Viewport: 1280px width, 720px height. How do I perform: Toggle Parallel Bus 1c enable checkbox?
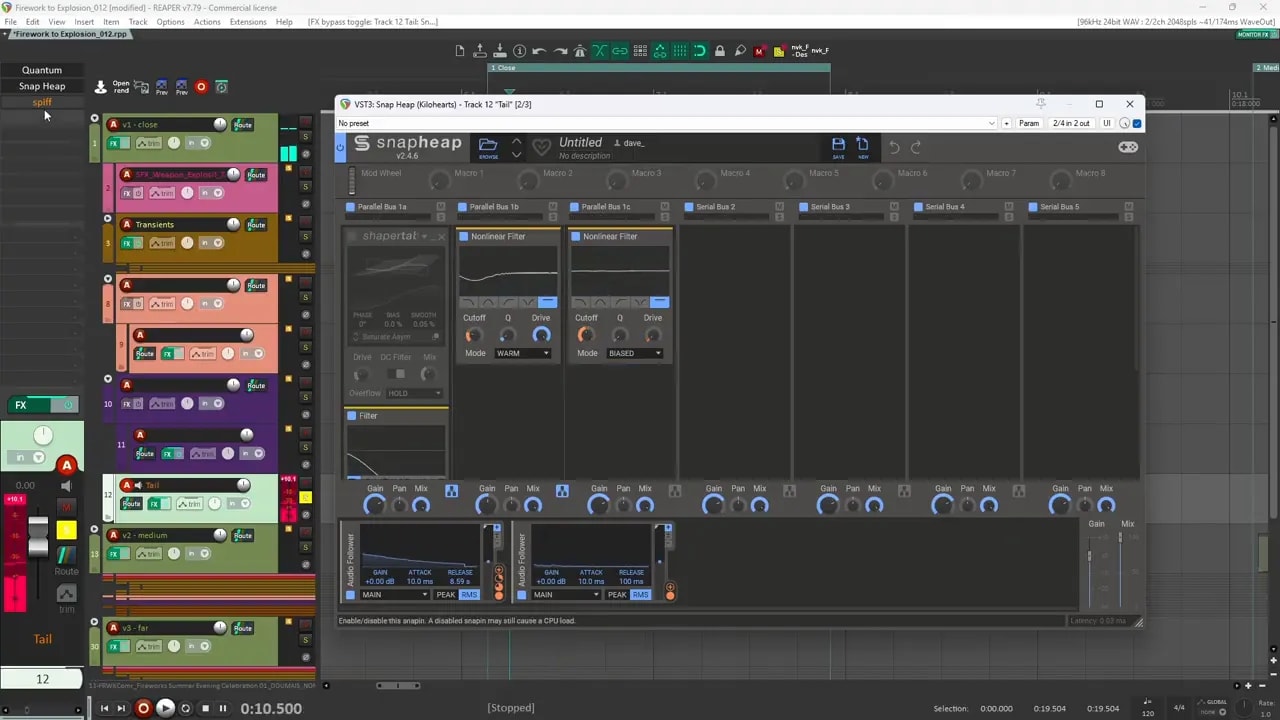tap(576, 207)
